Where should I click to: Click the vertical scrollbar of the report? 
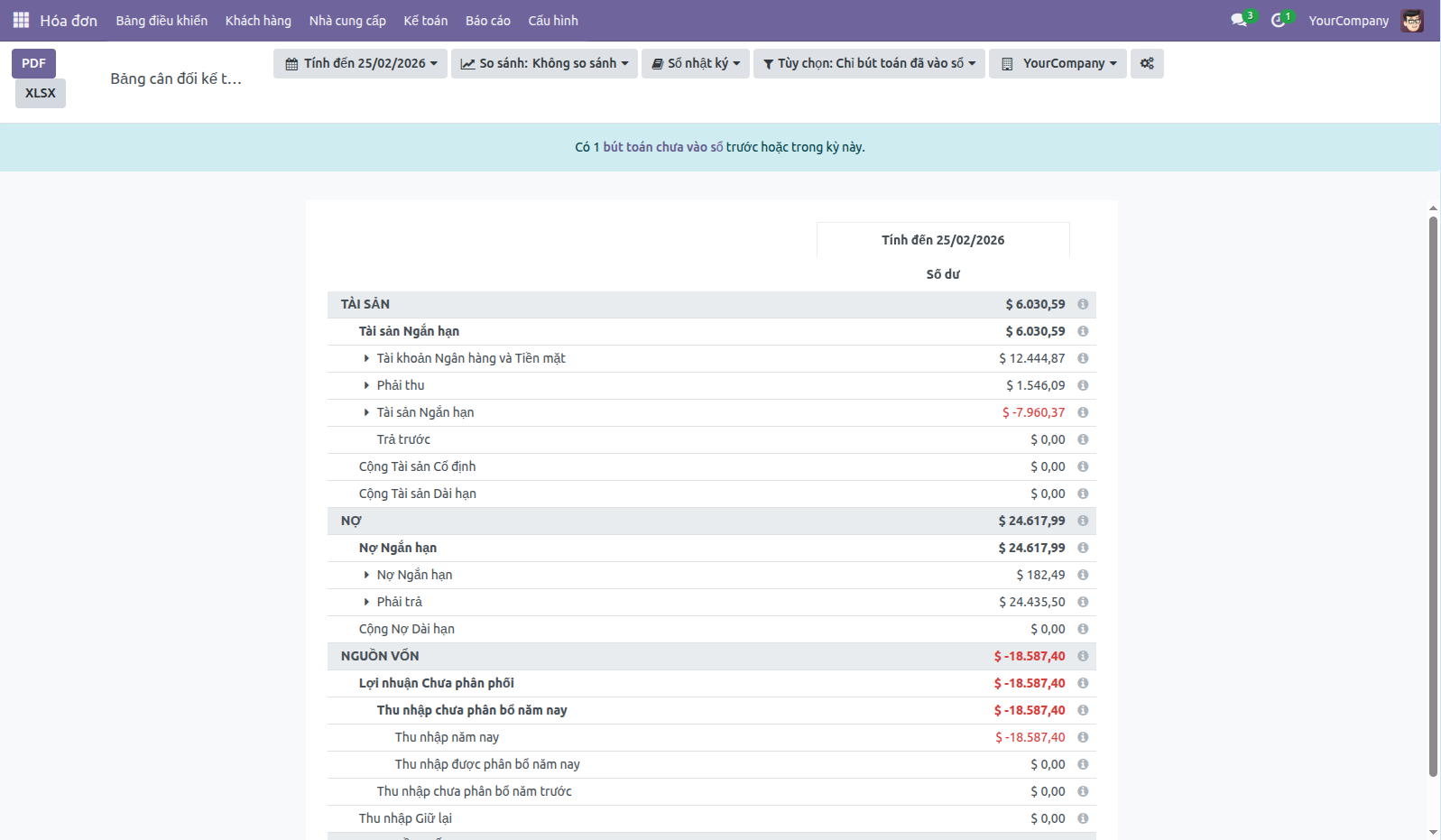[x=1433, y=496]
